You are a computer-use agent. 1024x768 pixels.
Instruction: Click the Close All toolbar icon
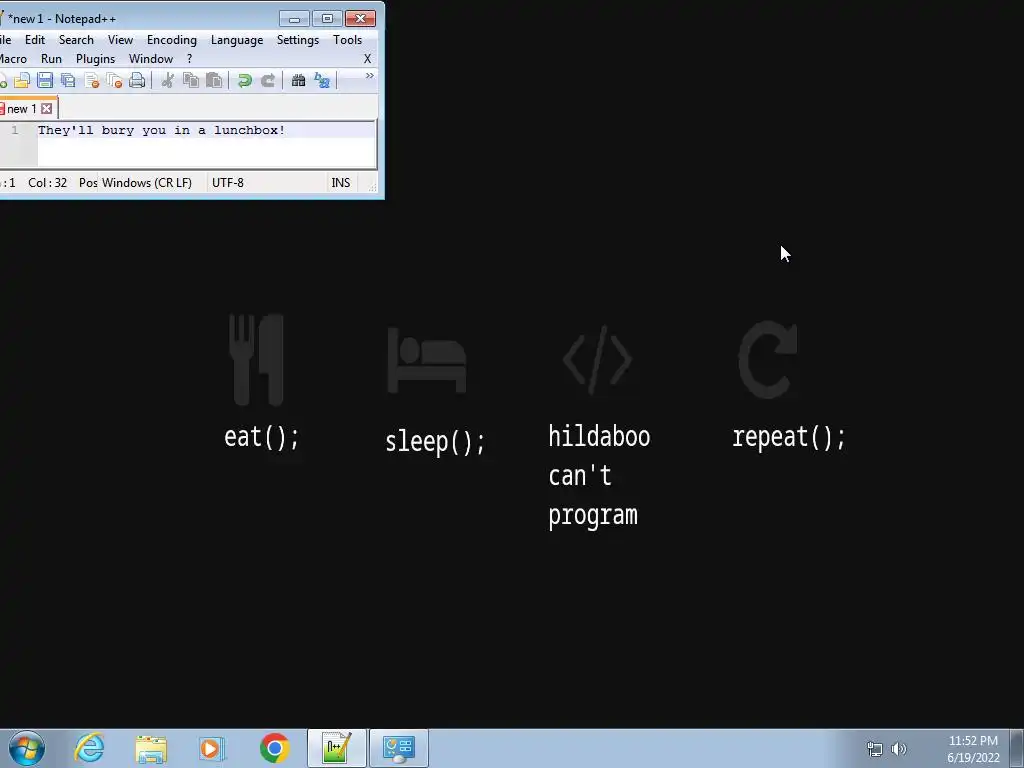point(114,80)
